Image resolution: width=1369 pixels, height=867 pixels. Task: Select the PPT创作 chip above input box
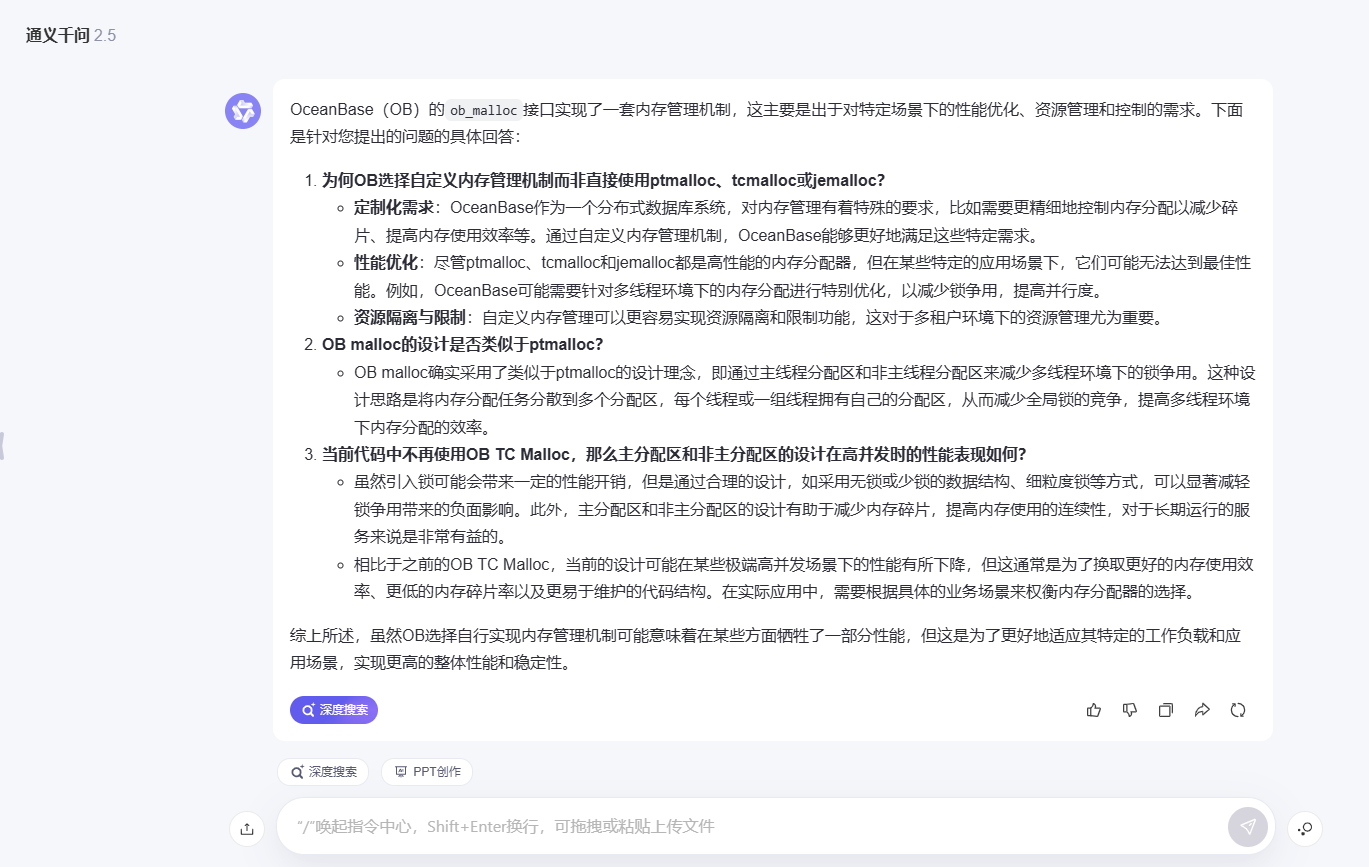pyautogui.click(x=427, y=772)
